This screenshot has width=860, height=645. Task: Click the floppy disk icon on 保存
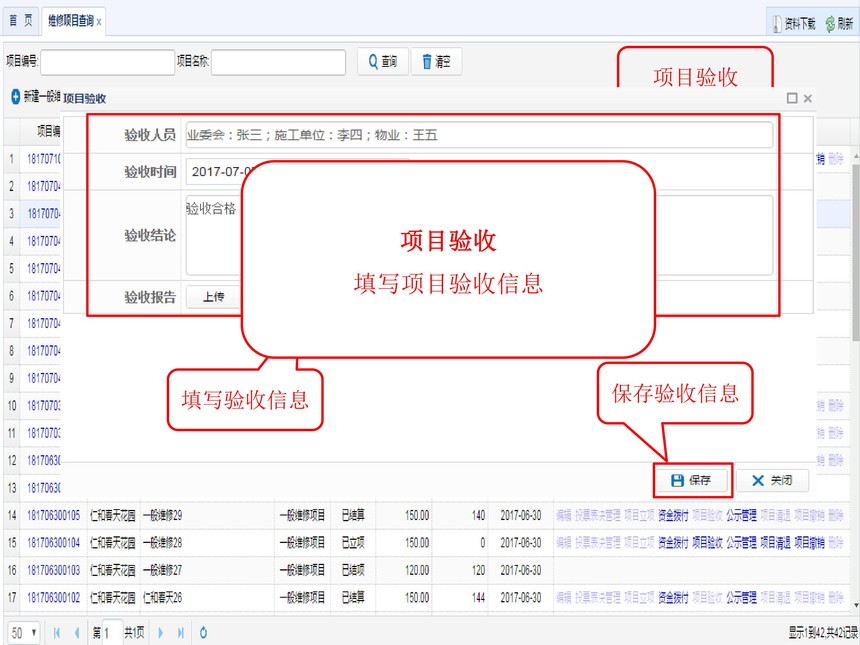click(x=677, y=480)
